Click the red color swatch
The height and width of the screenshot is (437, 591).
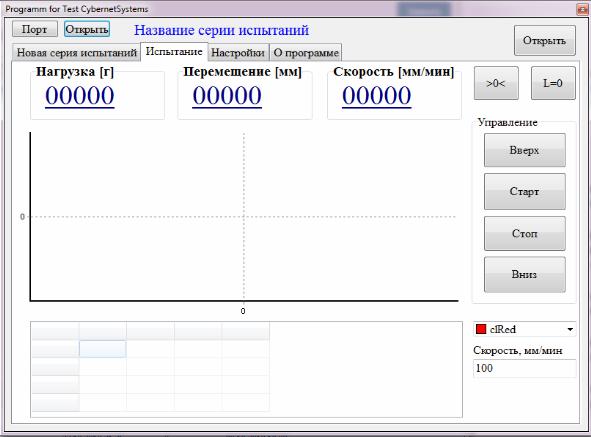coord(481,329)
